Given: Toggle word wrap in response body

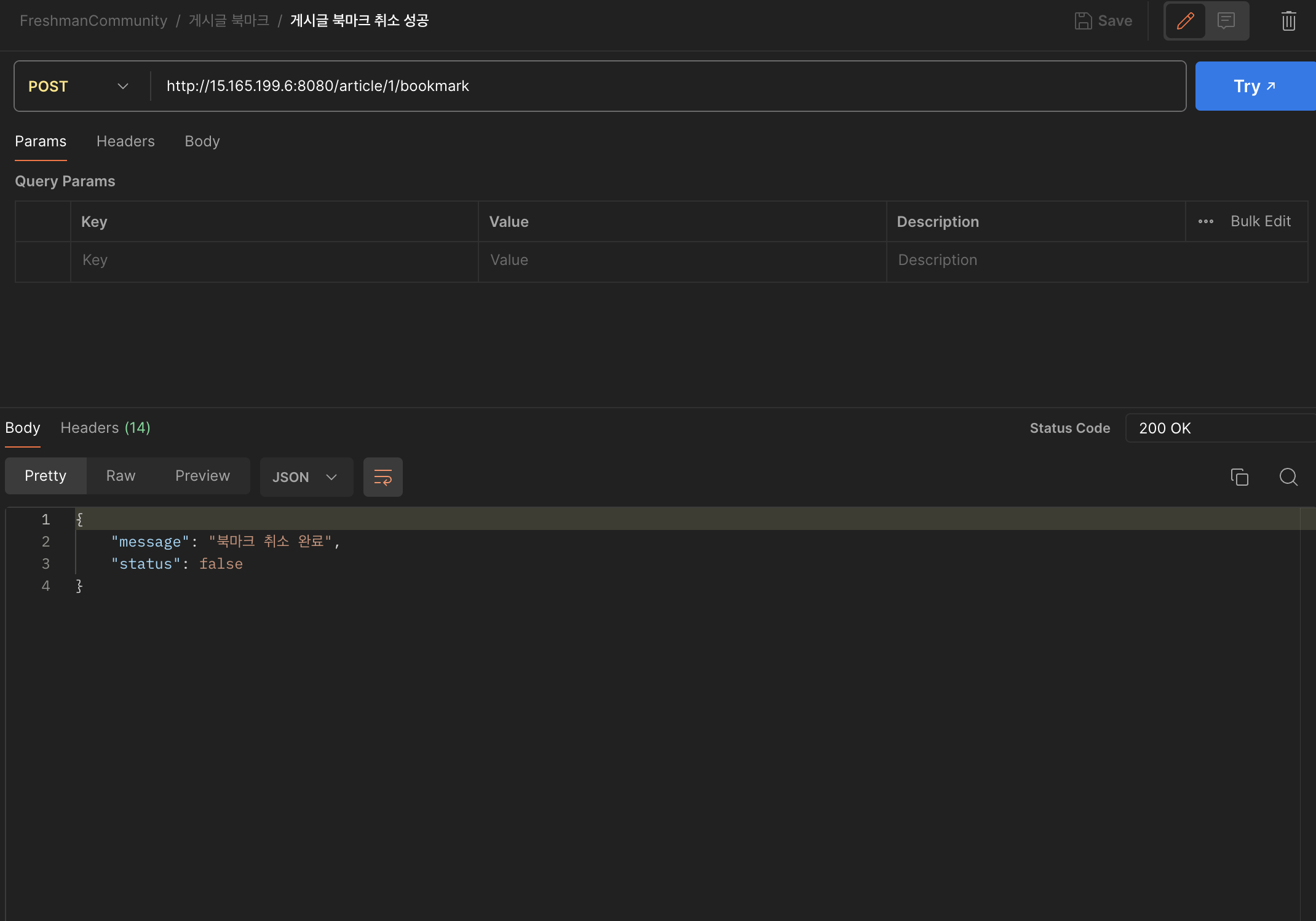Looking at the screenshot, I should click(x=383, y=477).
